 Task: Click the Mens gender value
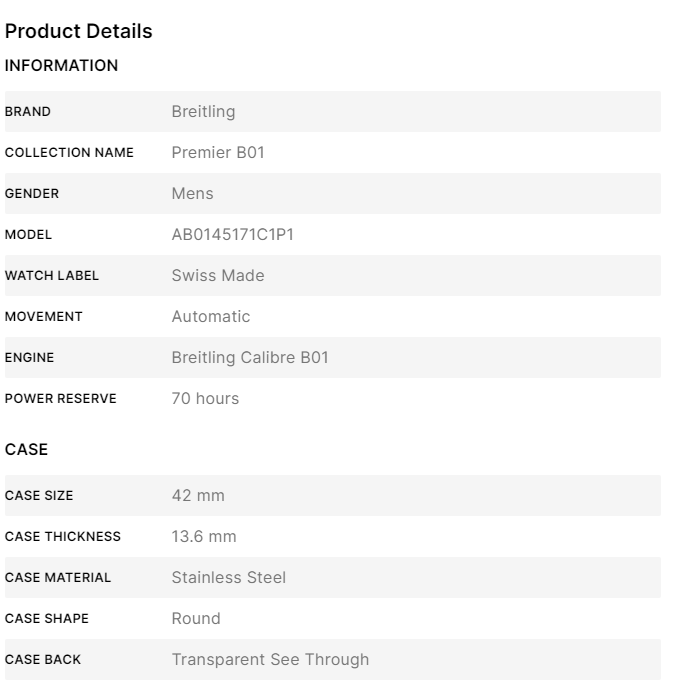192,194
